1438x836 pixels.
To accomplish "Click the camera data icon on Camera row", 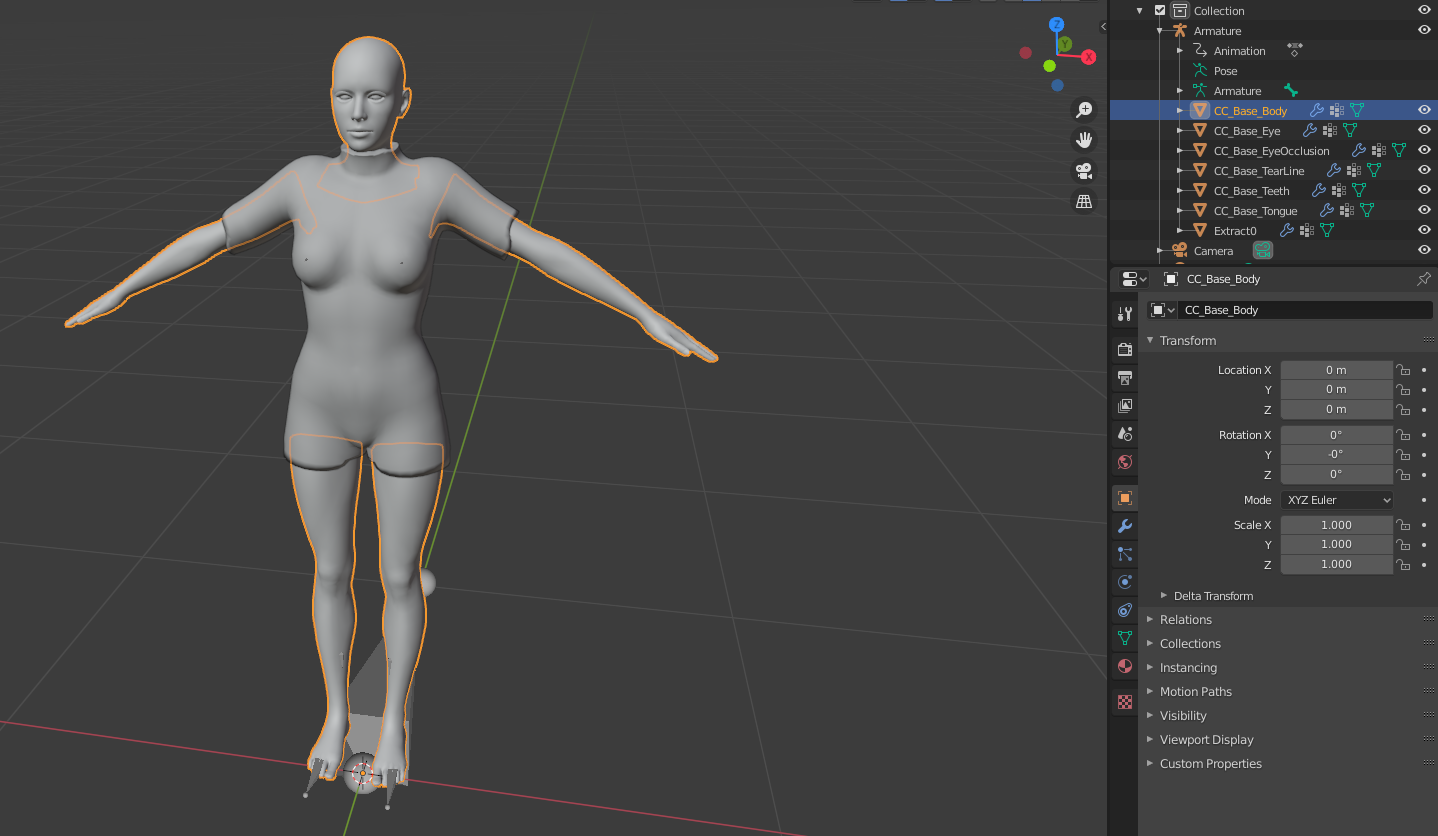I will tap(1263, 251).
